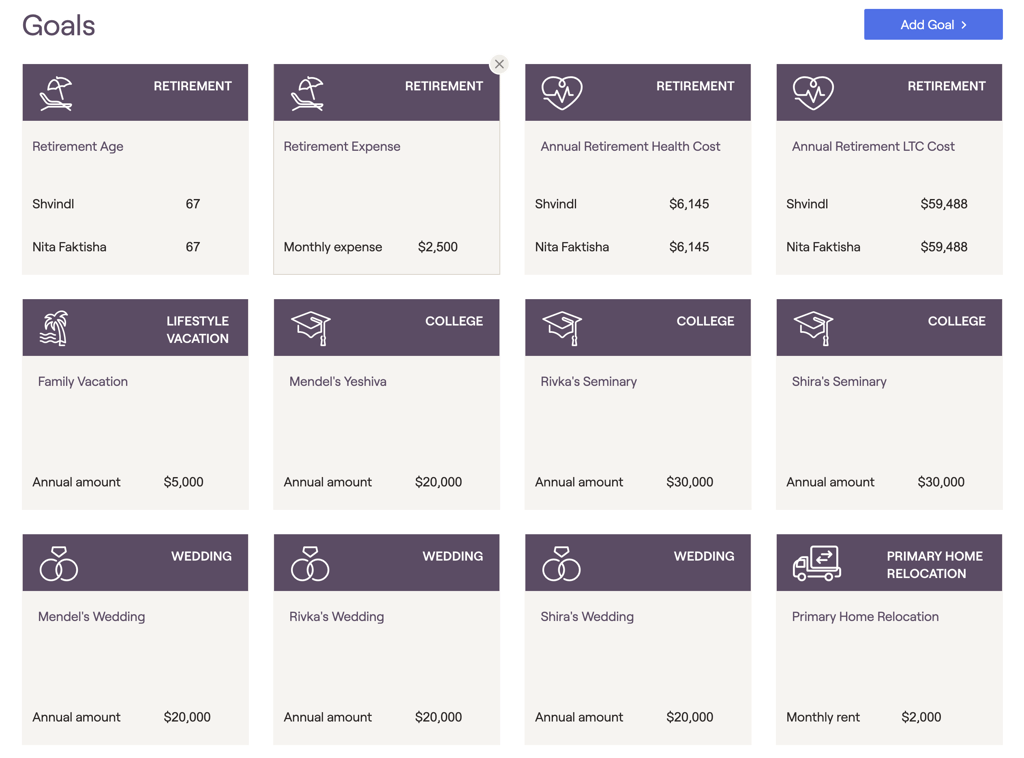Image resolution: width=1024 pixels, height=758 pixels.
Task: Click graduation cap icon on Shira's Seminary card
Action: click(812, 327)
